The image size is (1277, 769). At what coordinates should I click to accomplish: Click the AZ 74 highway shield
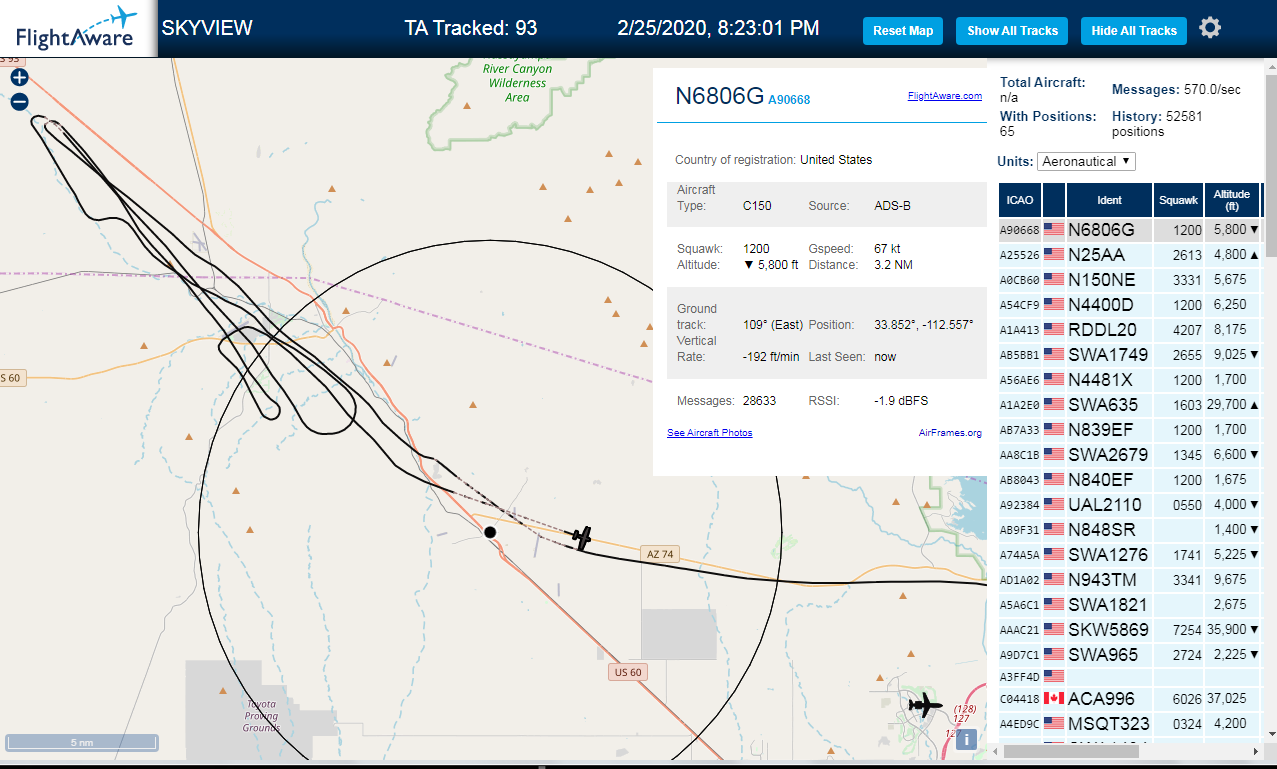[x=661, y=554]
